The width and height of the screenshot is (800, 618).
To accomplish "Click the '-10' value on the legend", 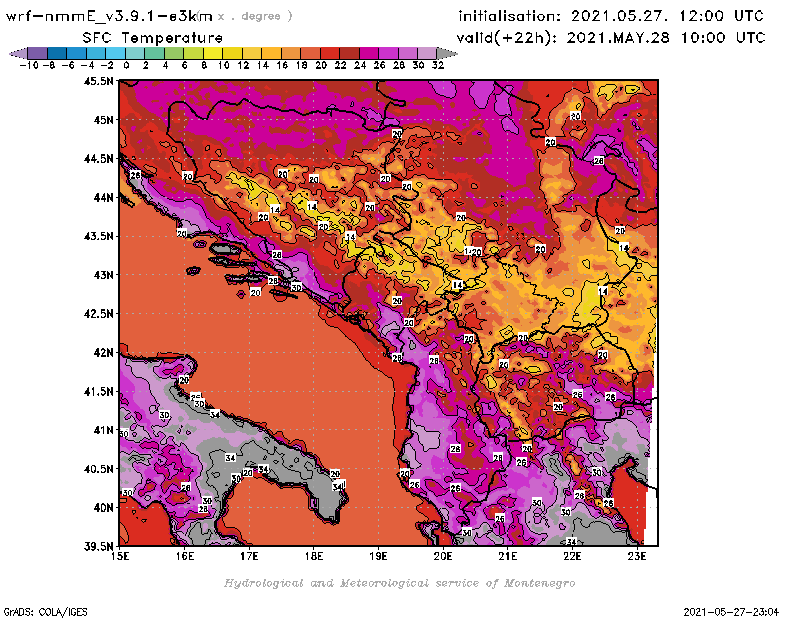I will 29,65.
